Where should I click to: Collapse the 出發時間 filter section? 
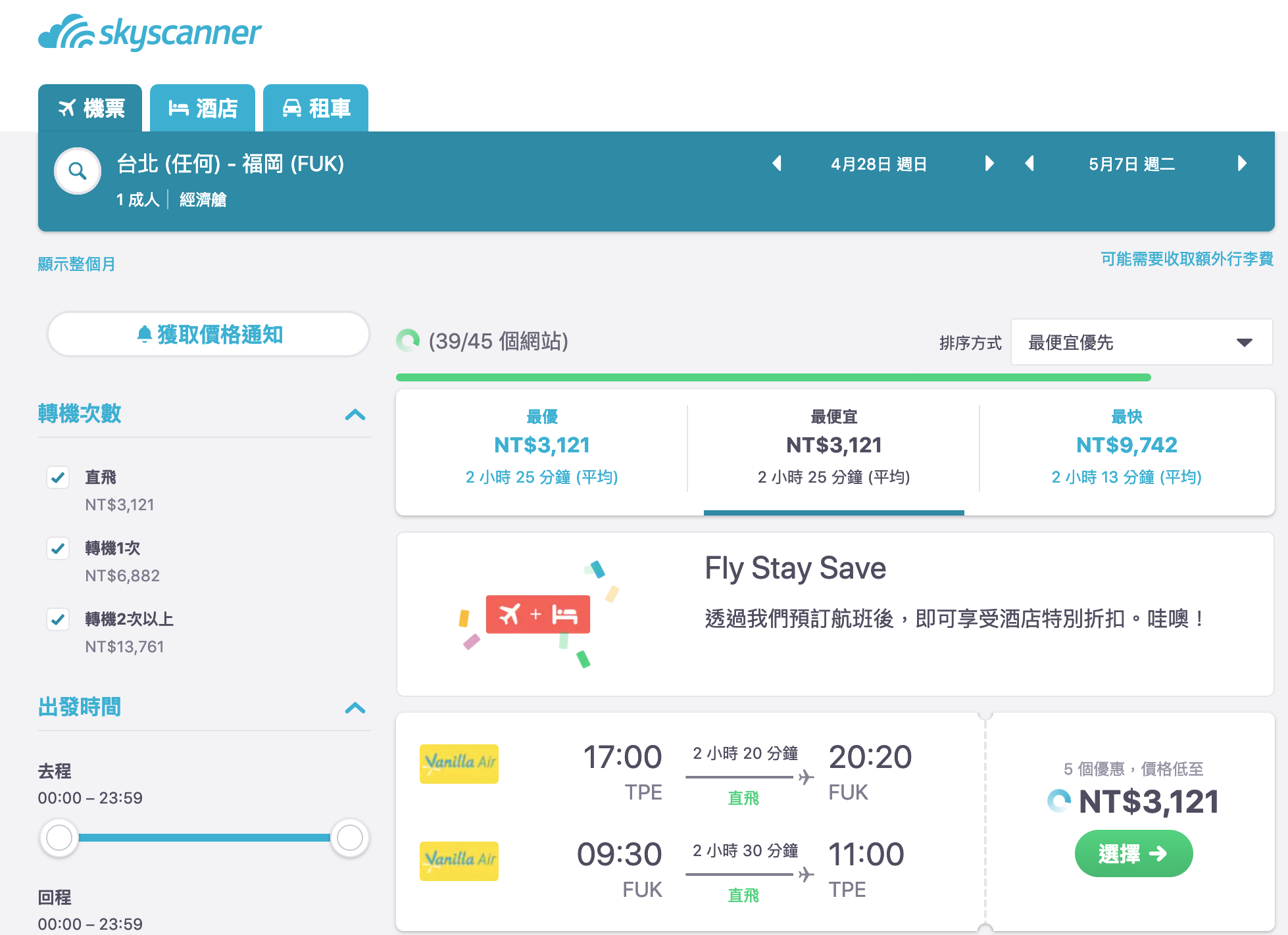[x=355, y=707]
